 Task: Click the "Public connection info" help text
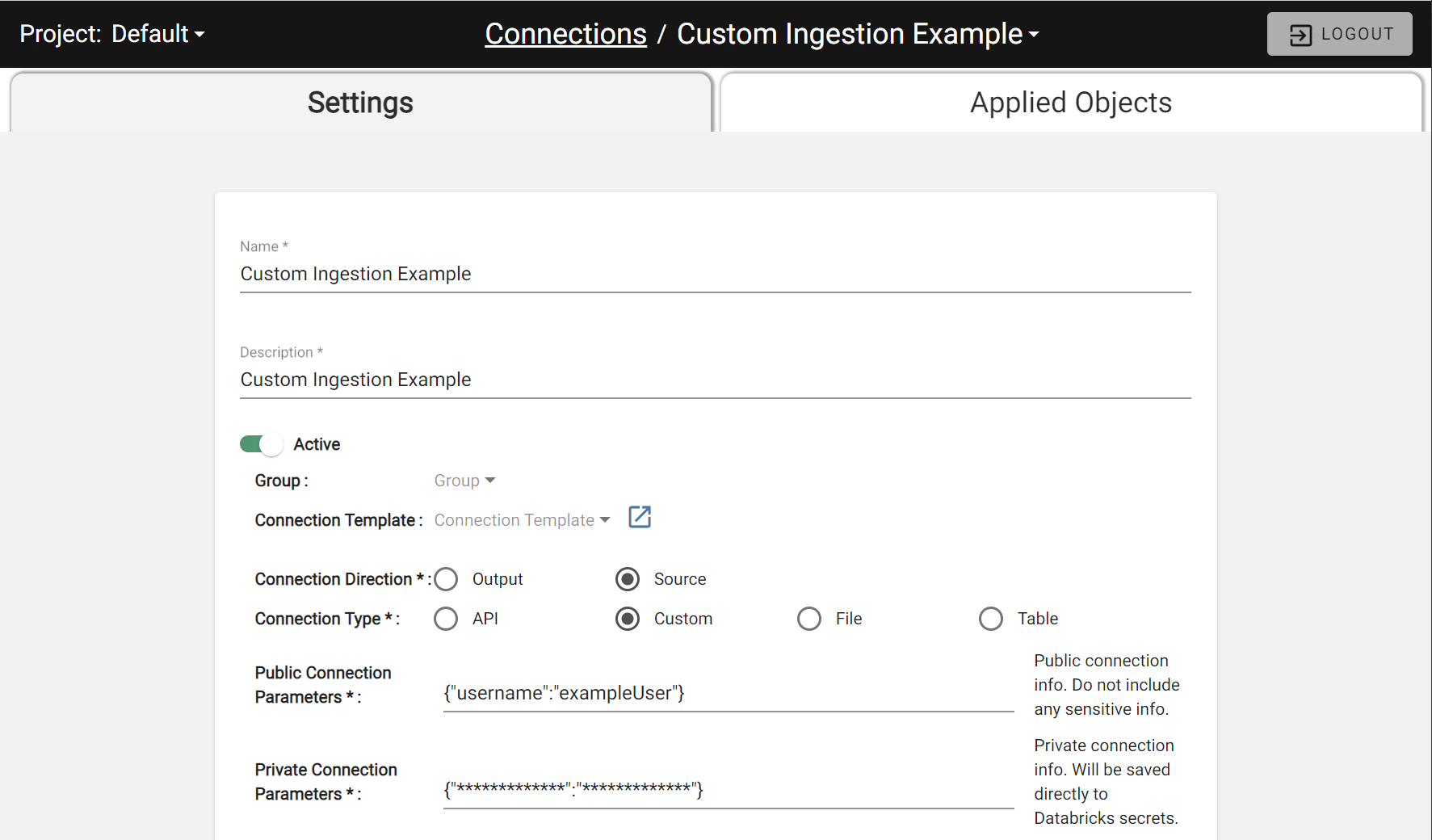click(x=1107, y=685)
